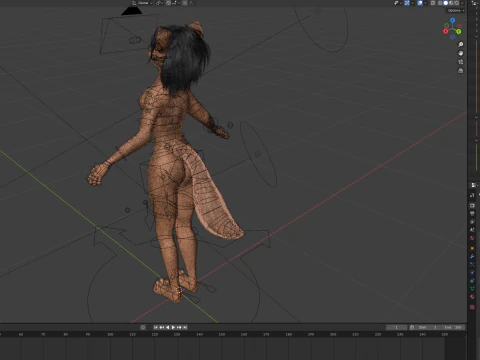Image resolution: width=480 pixels, height=360 pixels.
Task: Open the Options dropdown in viewport
Action: click(456, 11)
